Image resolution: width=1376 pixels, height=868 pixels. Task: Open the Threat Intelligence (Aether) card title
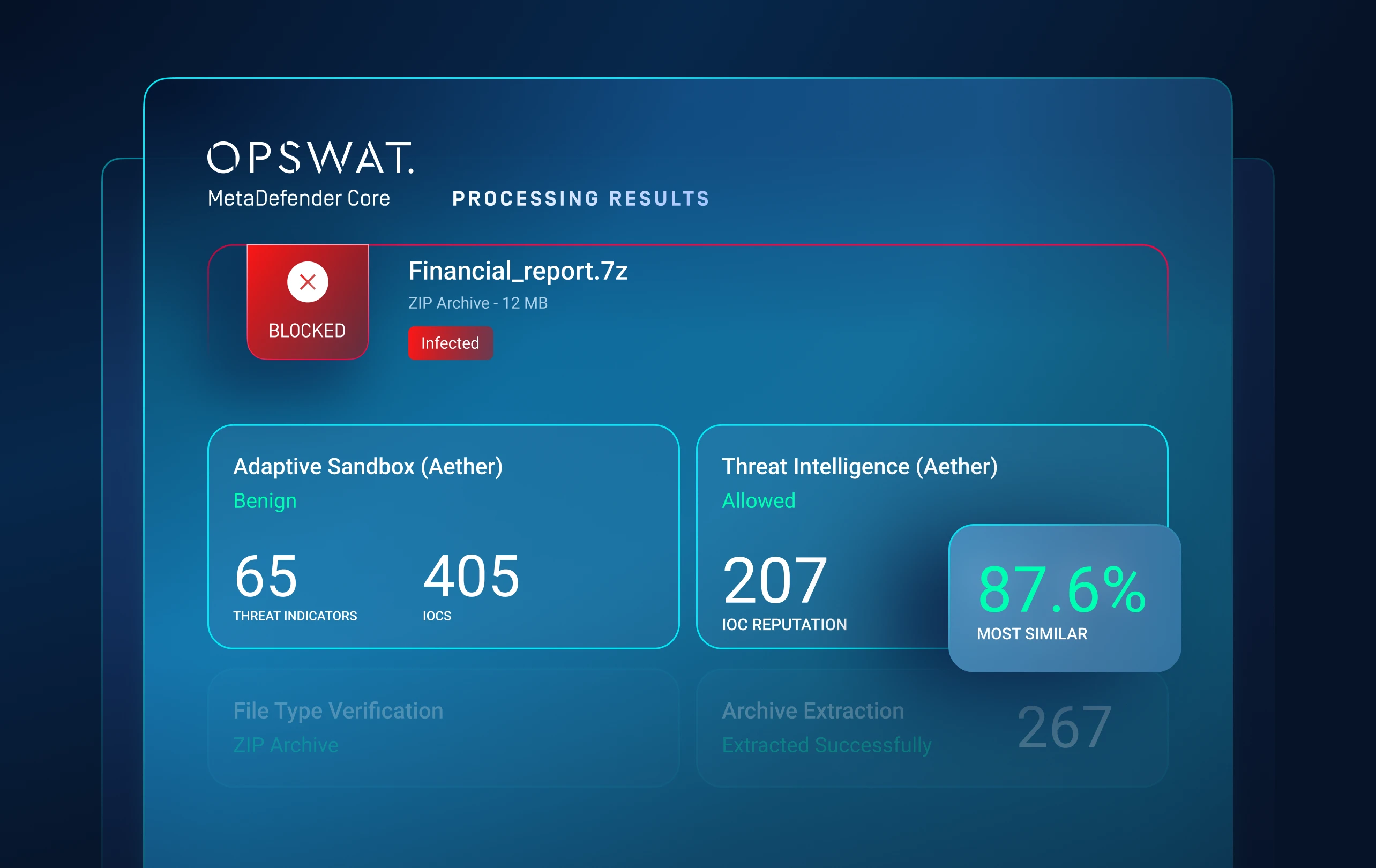tap(859, 466)
